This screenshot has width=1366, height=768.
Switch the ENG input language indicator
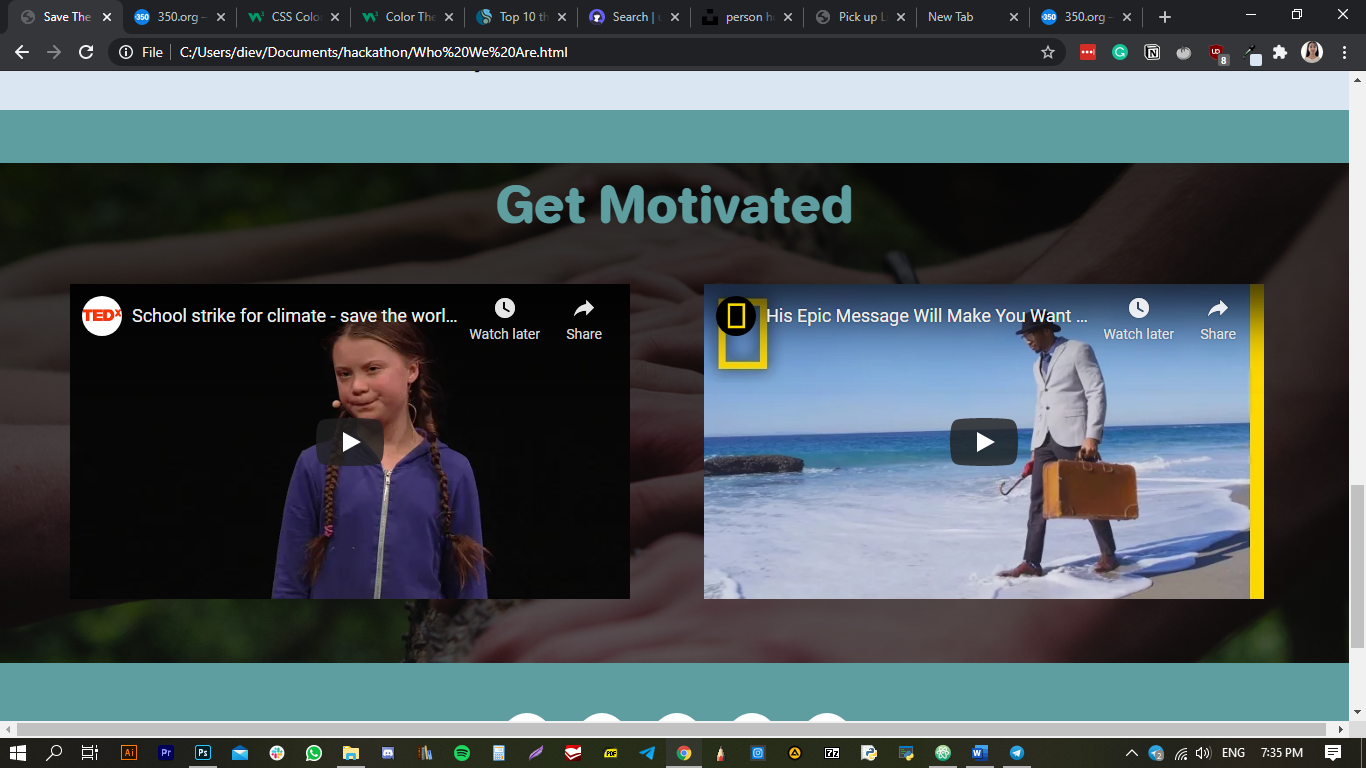click(x=1233, y=753)
